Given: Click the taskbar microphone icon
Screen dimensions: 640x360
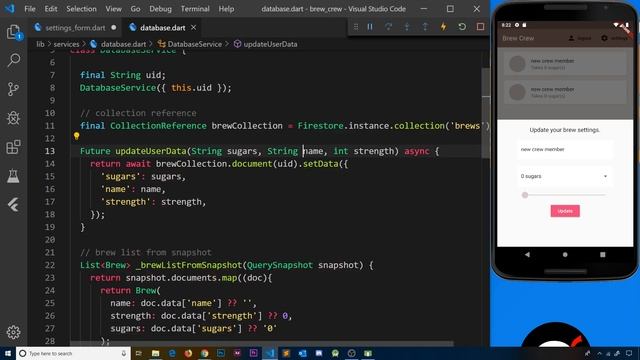Looking at the screenshot, I should (124, 353).
